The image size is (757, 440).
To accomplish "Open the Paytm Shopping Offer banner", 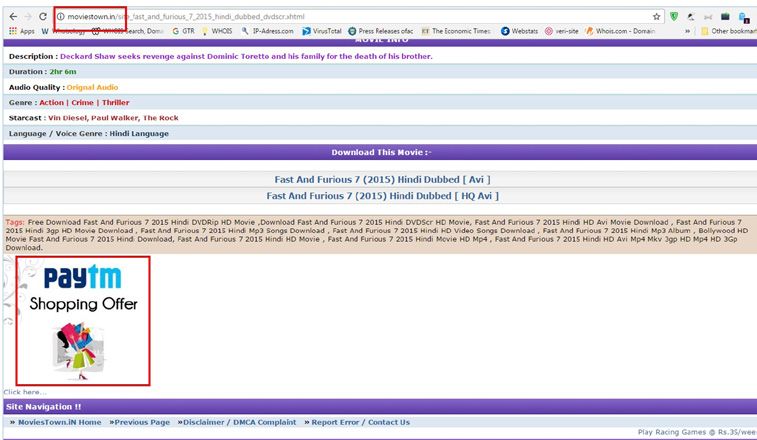I will click(x=83, y=321).
